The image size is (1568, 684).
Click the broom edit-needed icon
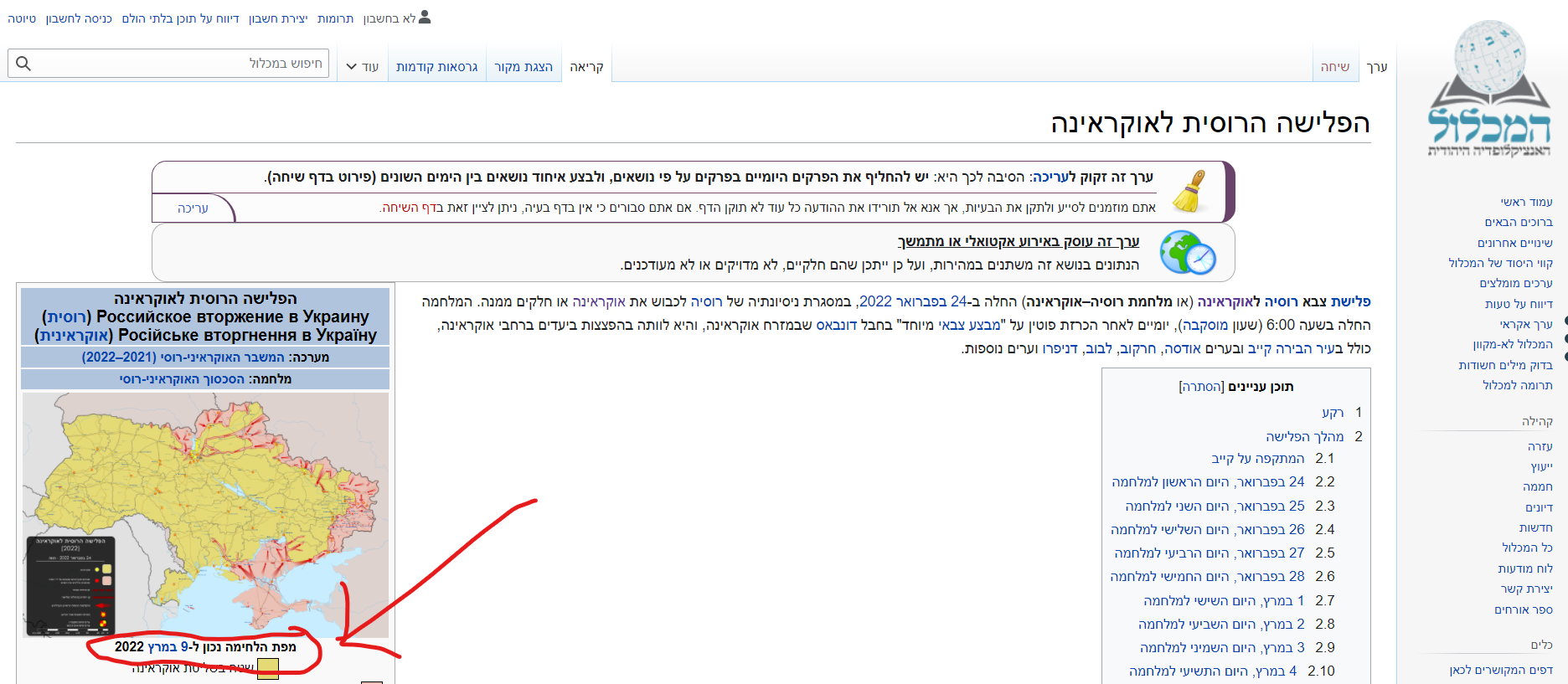pos(1190,191)
